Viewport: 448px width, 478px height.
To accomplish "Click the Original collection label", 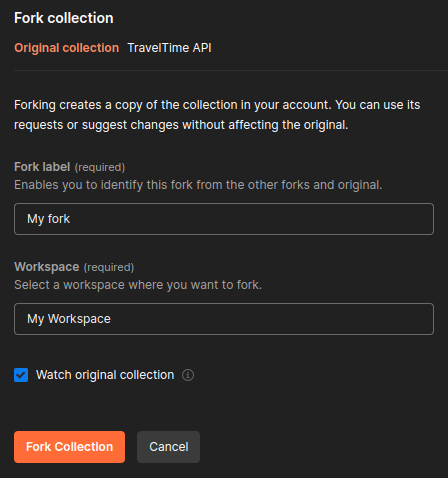I will click(x=67, y=48).
